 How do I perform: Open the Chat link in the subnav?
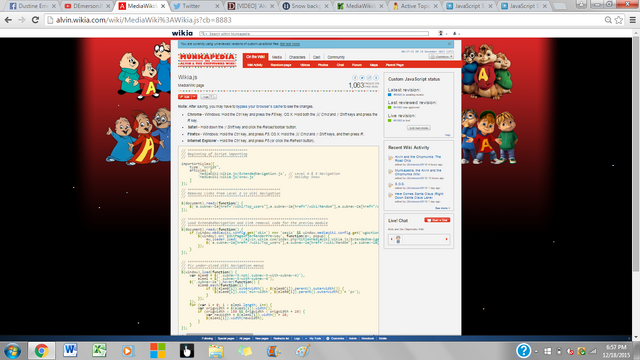pos(340,65)
